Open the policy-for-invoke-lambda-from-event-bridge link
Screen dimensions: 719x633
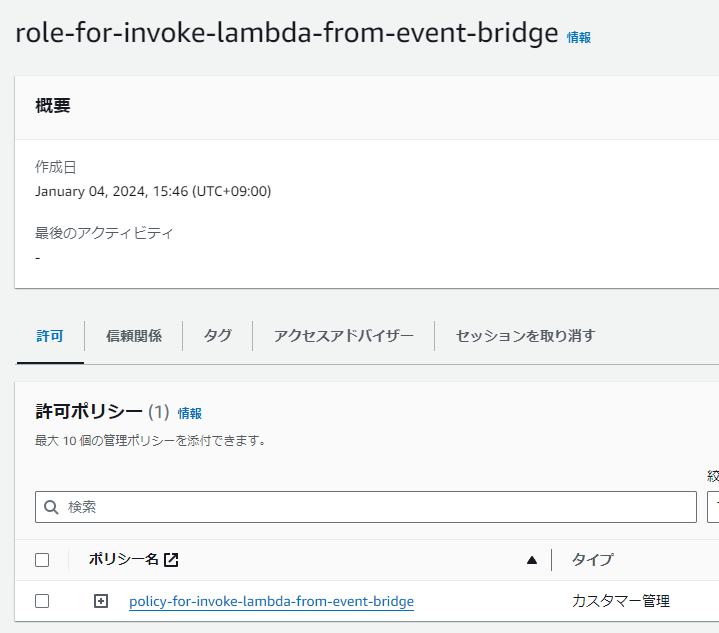coord(271,601)
